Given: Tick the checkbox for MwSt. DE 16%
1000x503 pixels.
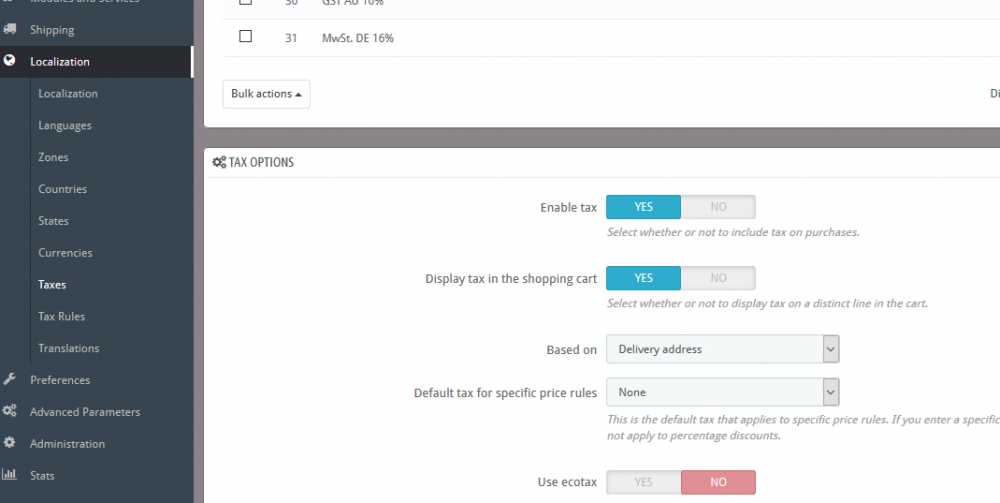Looking at the screenshot, I should tap(246, 37).
